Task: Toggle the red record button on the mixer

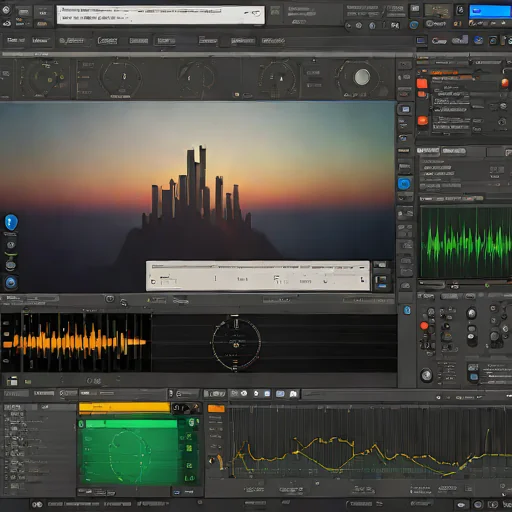Action: [424, 326]
